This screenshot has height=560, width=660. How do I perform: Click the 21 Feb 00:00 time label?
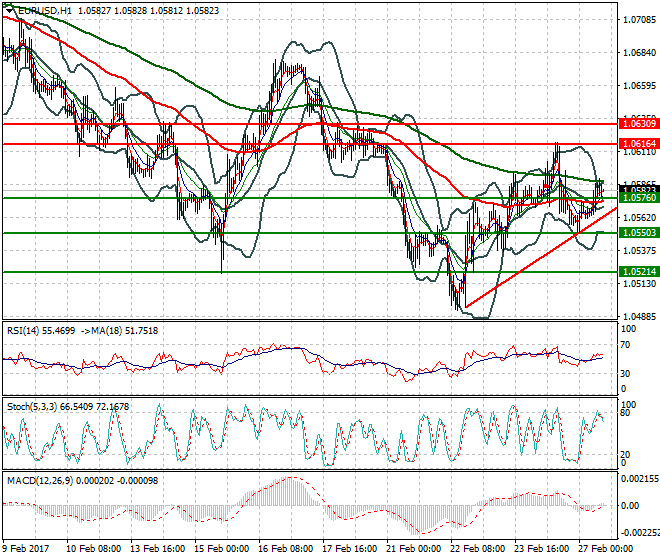coord(414,549)
